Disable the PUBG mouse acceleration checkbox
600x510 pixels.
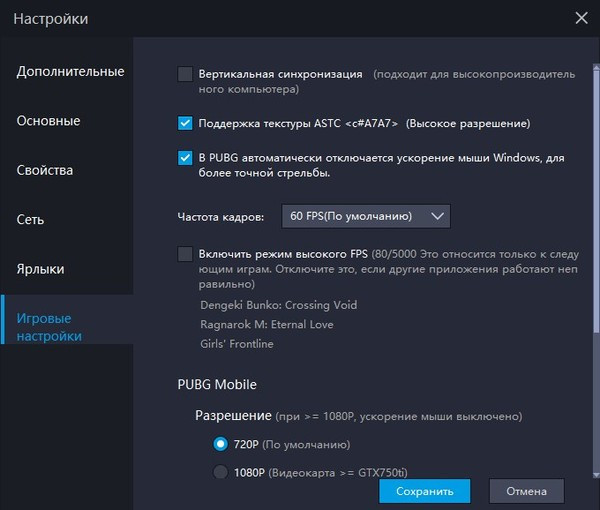[x=185, y=158]
